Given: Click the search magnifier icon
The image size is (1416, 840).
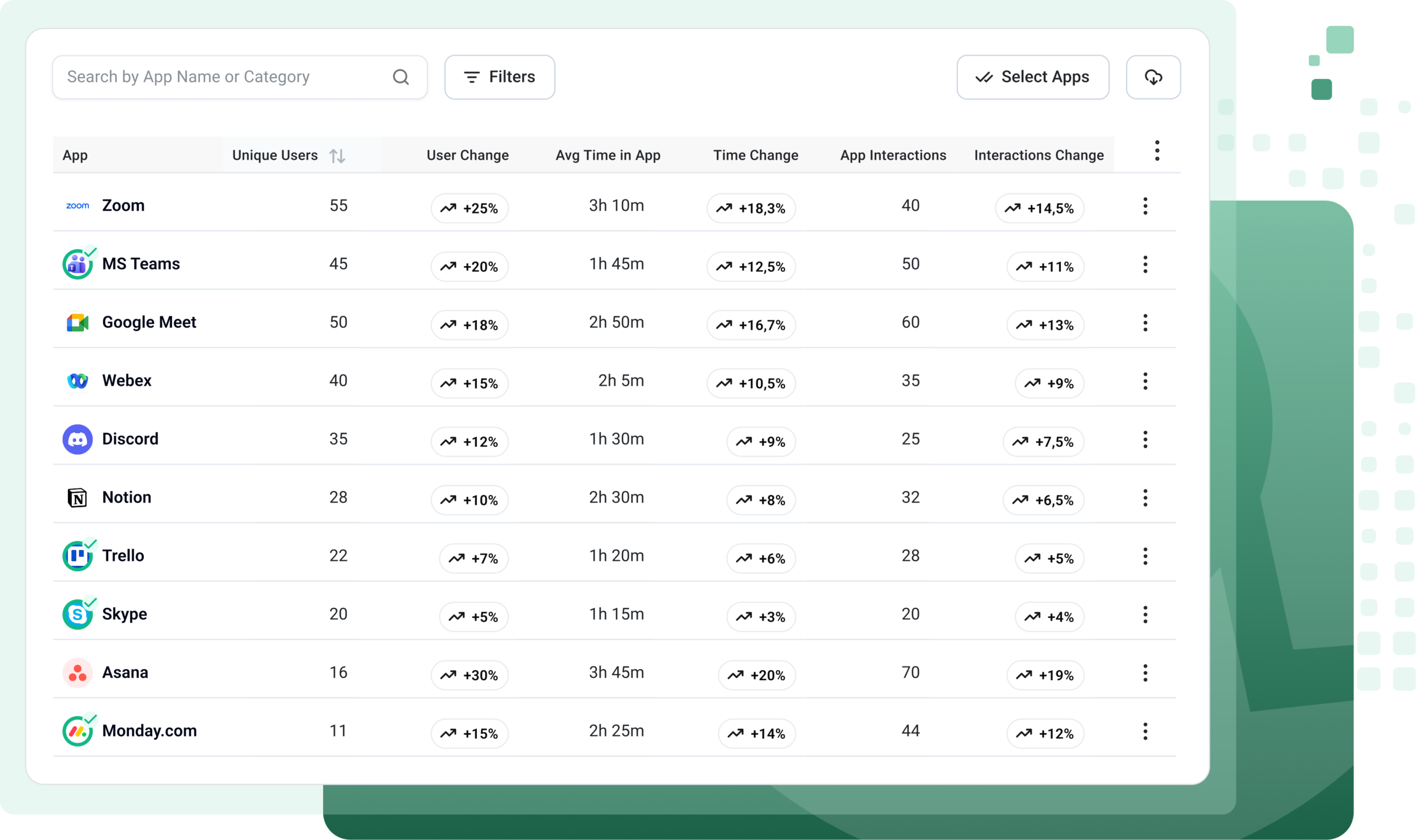Looking at the screenshot, I should tap(401, 77).
